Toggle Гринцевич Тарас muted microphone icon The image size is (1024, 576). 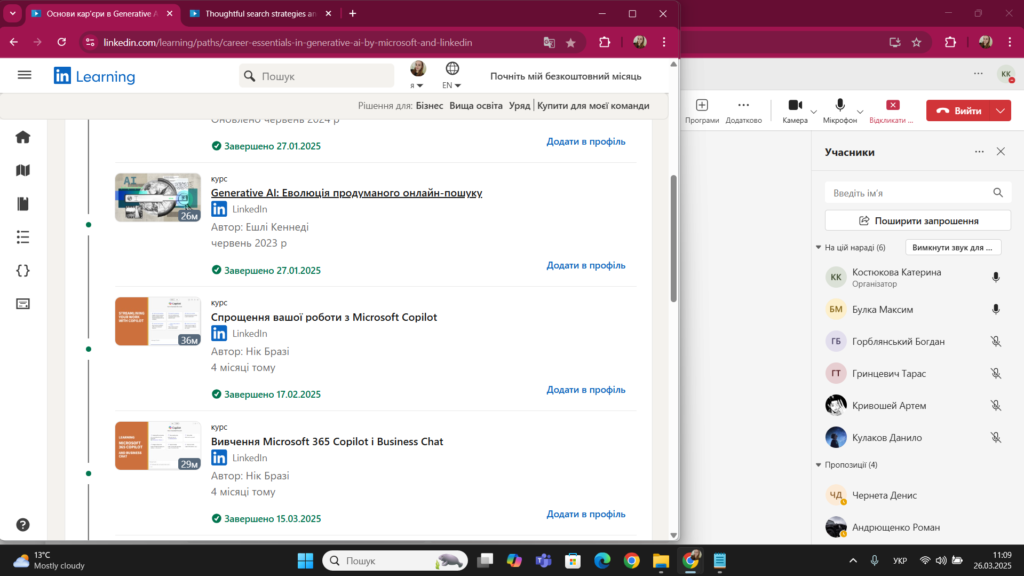tap(995, 374)
